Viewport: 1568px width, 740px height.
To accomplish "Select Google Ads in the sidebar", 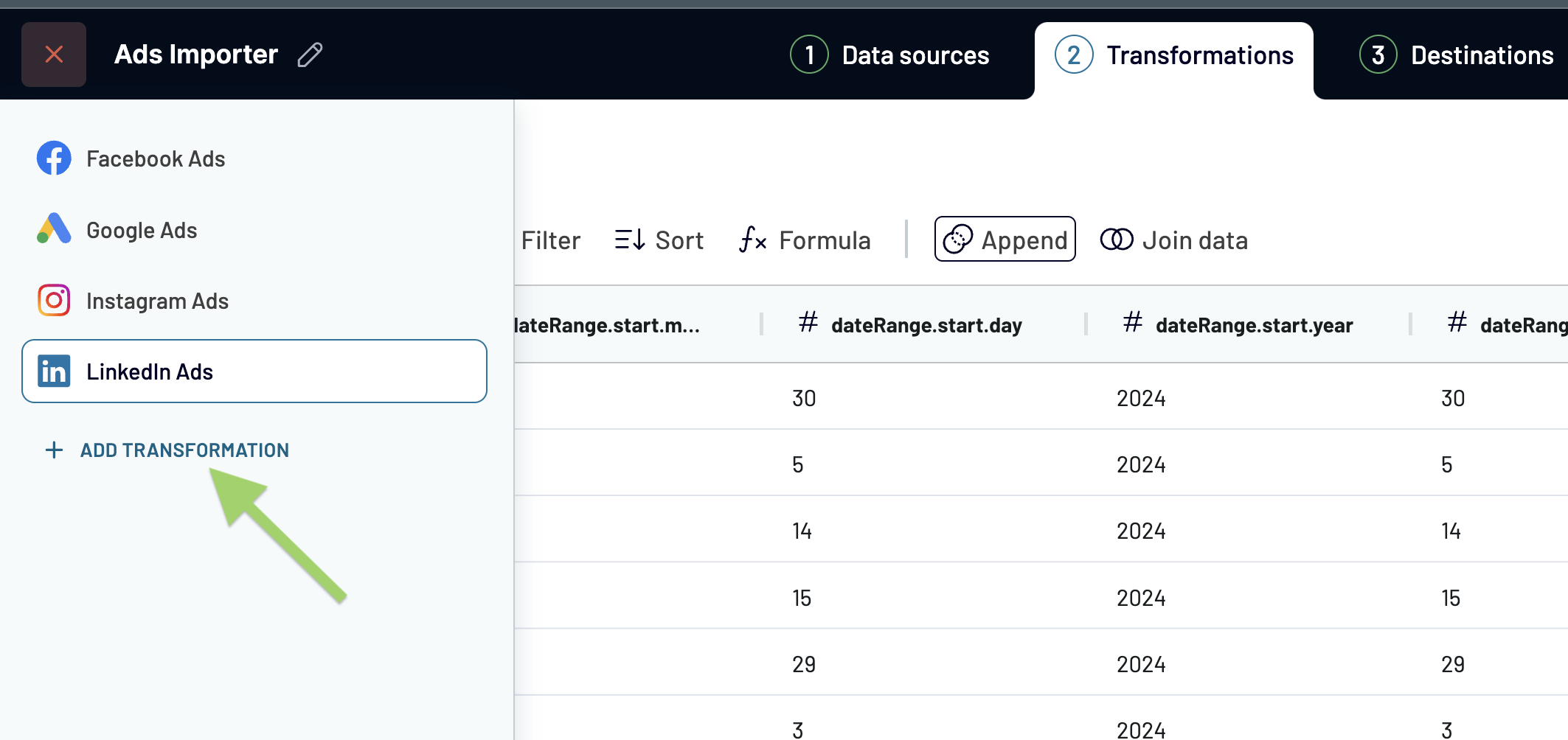I will (142, 230).
